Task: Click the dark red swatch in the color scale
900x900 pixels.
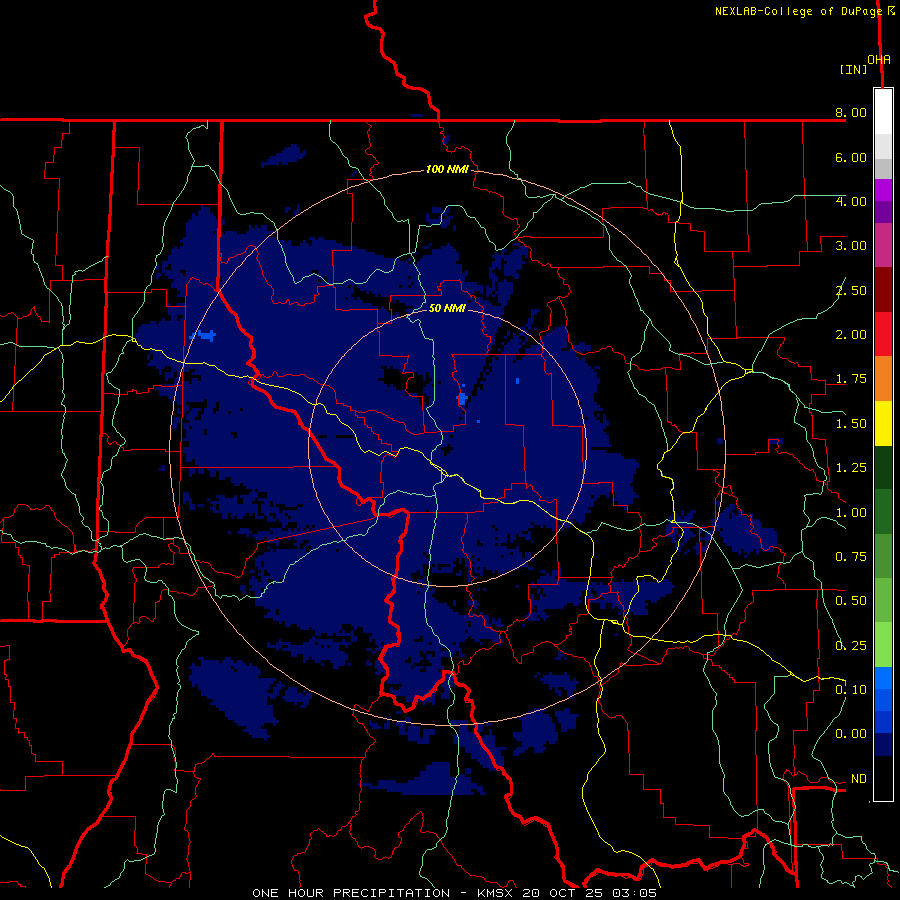Action: tap(883, 290)
